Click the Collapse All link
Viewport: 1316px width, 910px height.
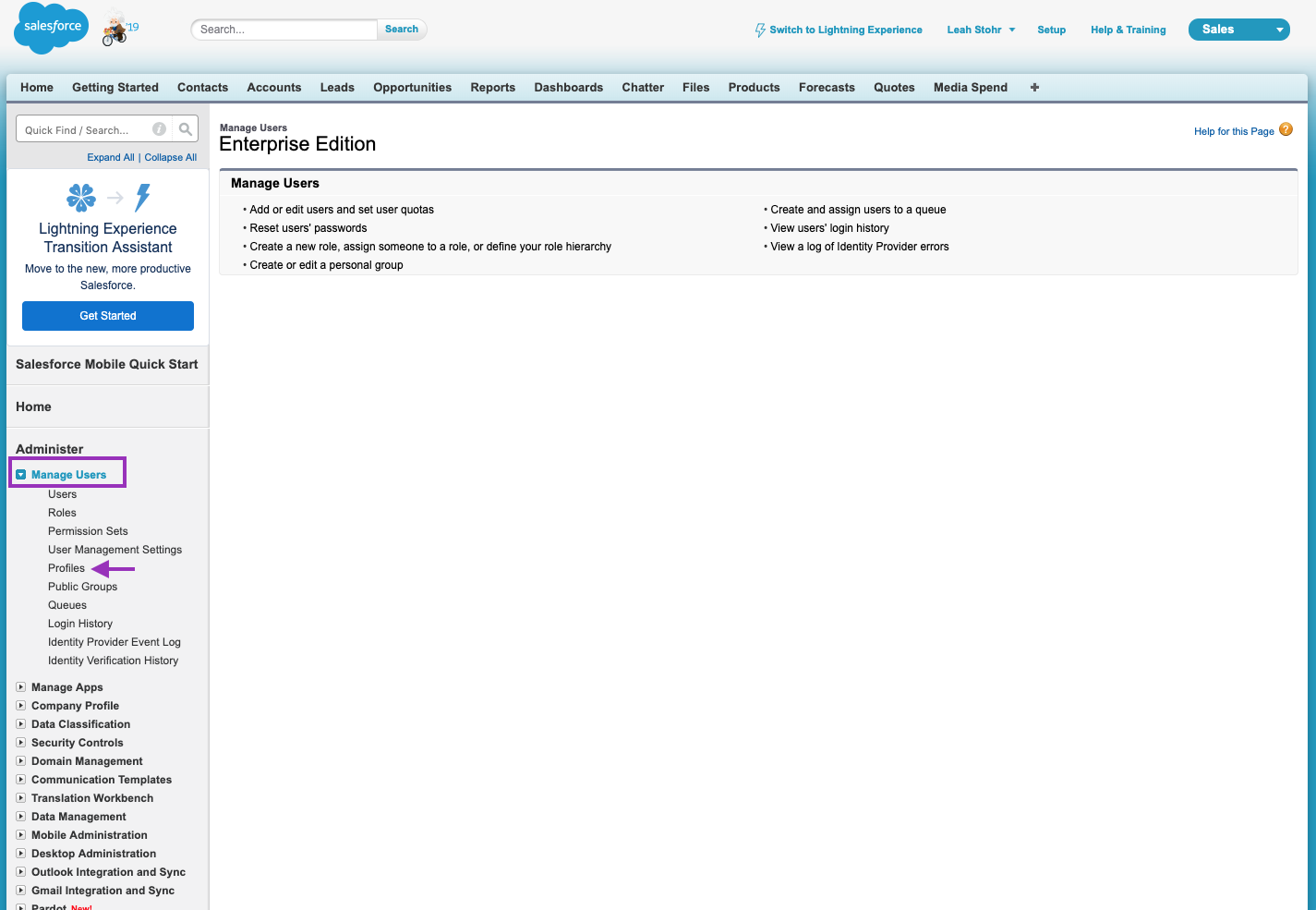point(171,157)
